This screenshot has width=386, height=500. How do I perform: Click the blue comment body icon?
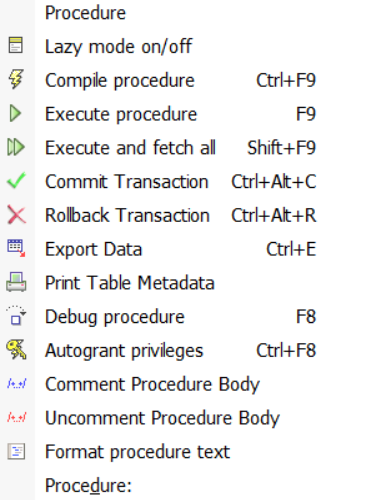click(17, 384)
